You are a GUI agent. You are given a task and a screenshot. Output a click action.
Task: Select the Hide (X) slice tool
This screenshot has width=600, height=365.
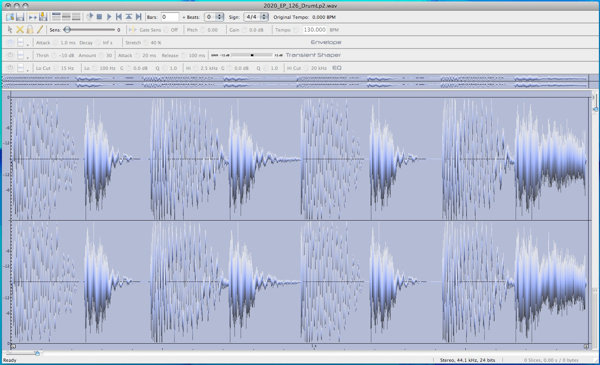tap(20, 29)
